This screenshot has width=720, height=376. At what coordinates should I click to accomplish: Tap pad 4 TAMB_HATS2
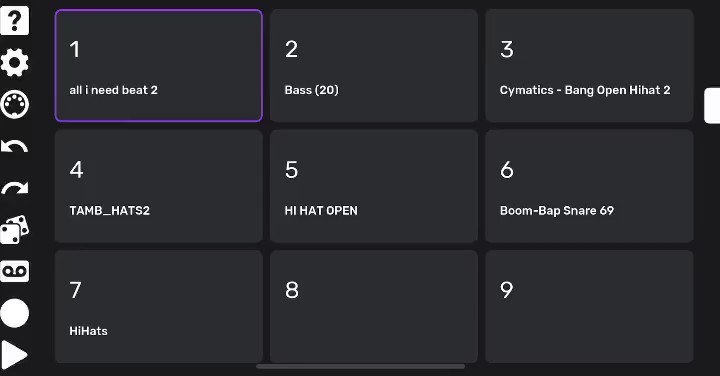tap(159, 186)
